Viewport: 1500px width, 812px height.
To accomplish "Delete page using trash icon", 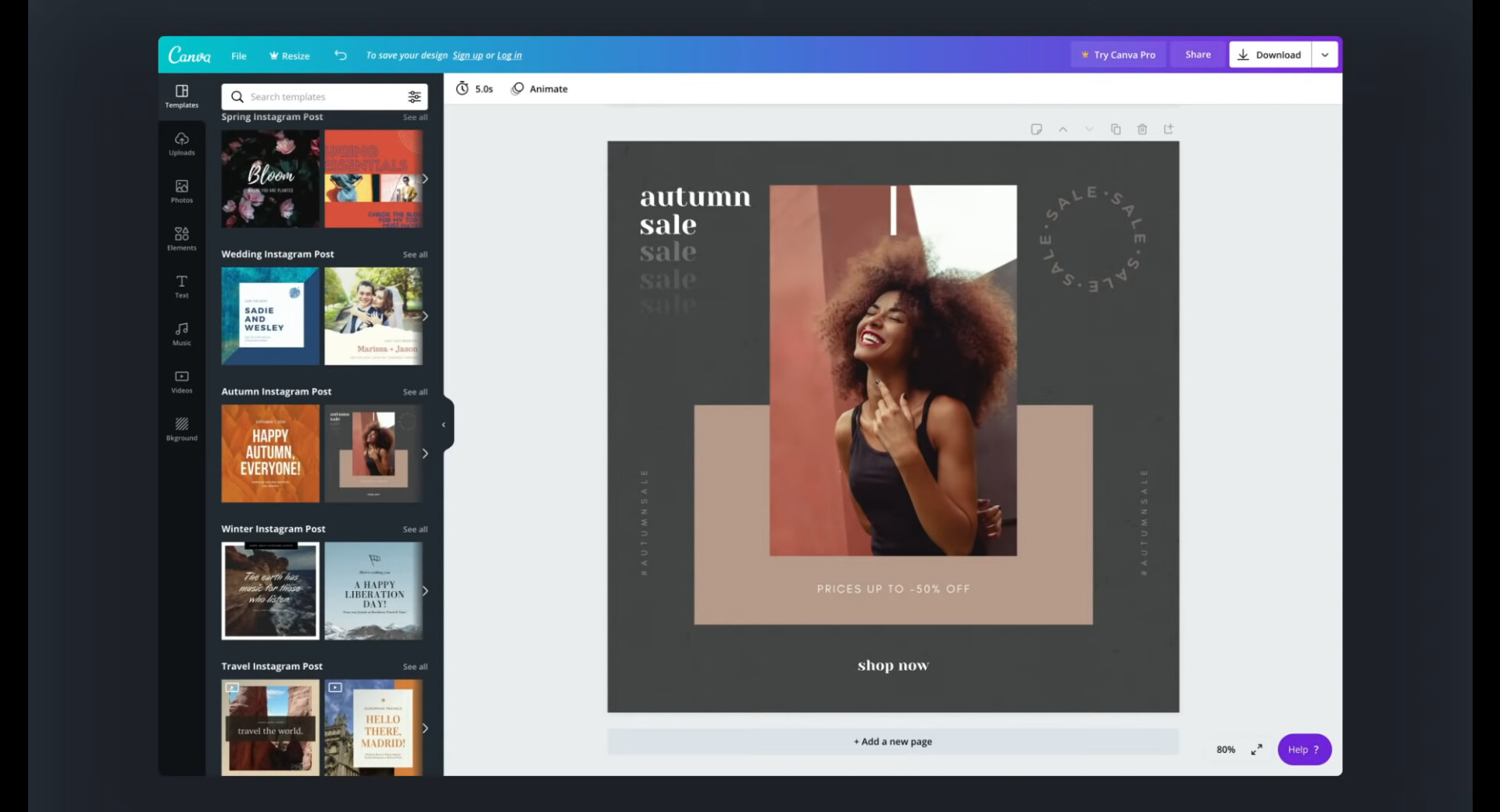I will click(x=1142, y=130).
